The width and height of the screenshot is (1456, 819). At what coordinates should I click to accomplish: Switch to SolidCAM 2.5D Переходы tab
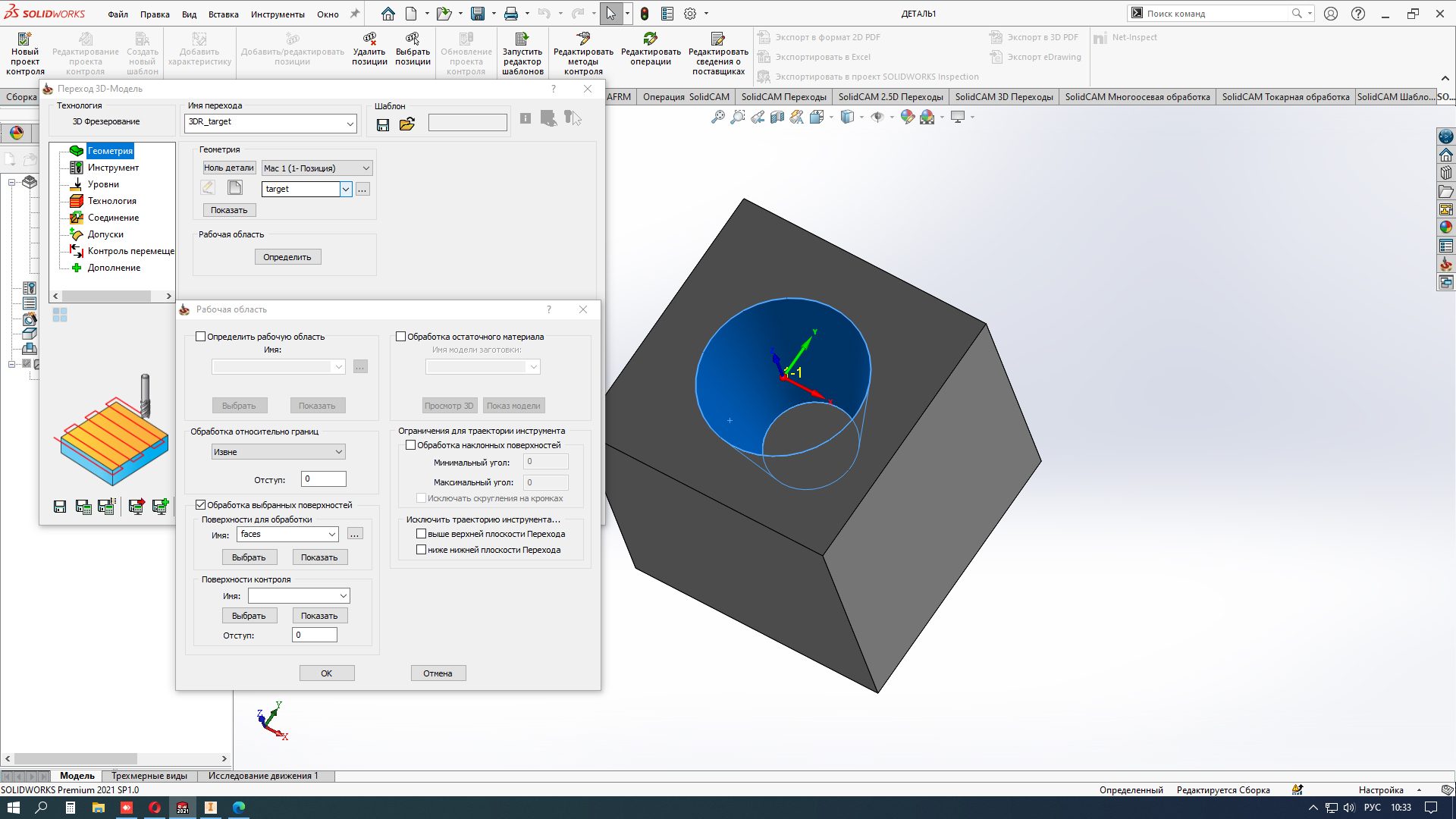[x=890, y=97]
